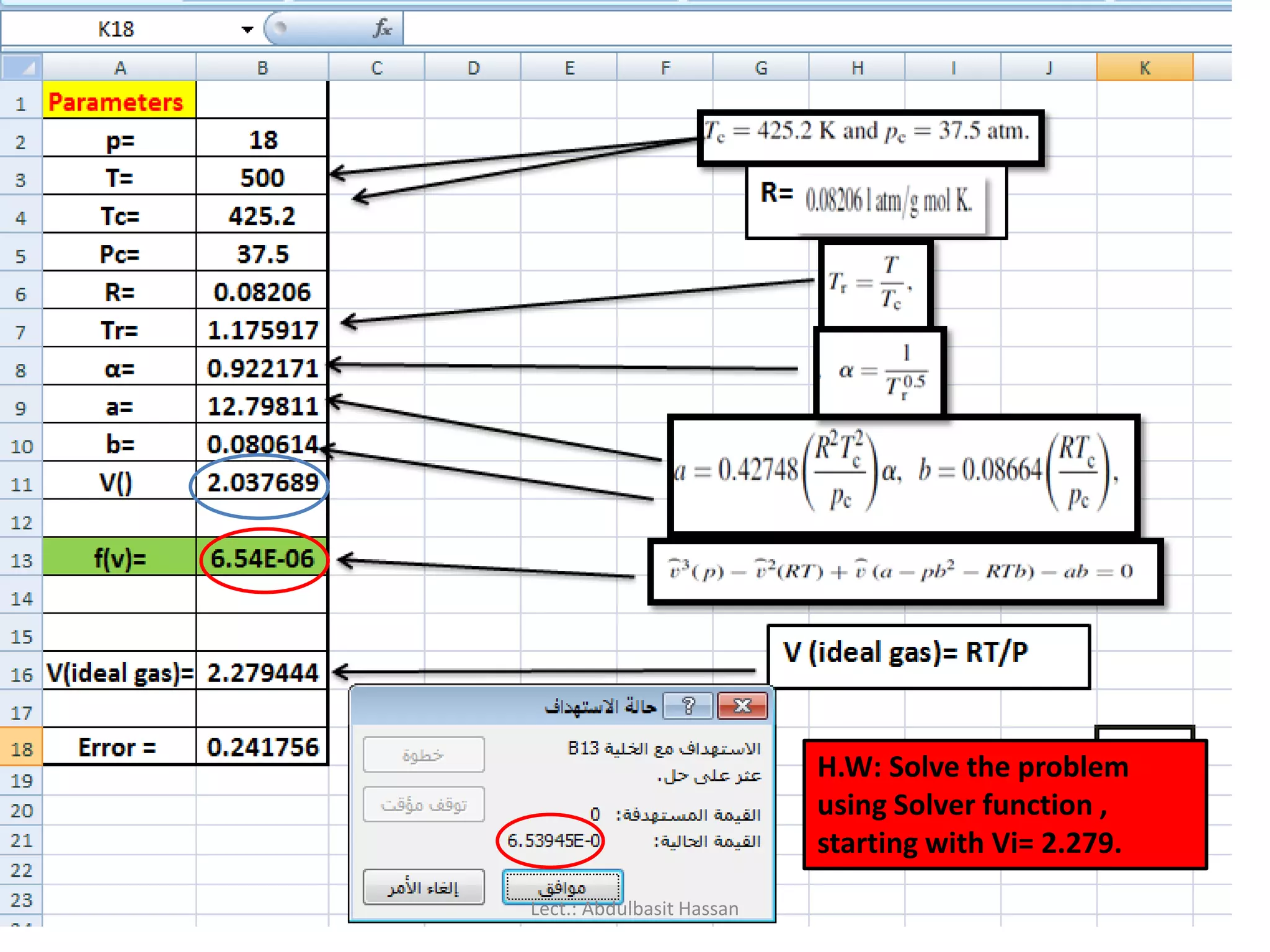
Task: Select column D header
Action: [473, 68]
